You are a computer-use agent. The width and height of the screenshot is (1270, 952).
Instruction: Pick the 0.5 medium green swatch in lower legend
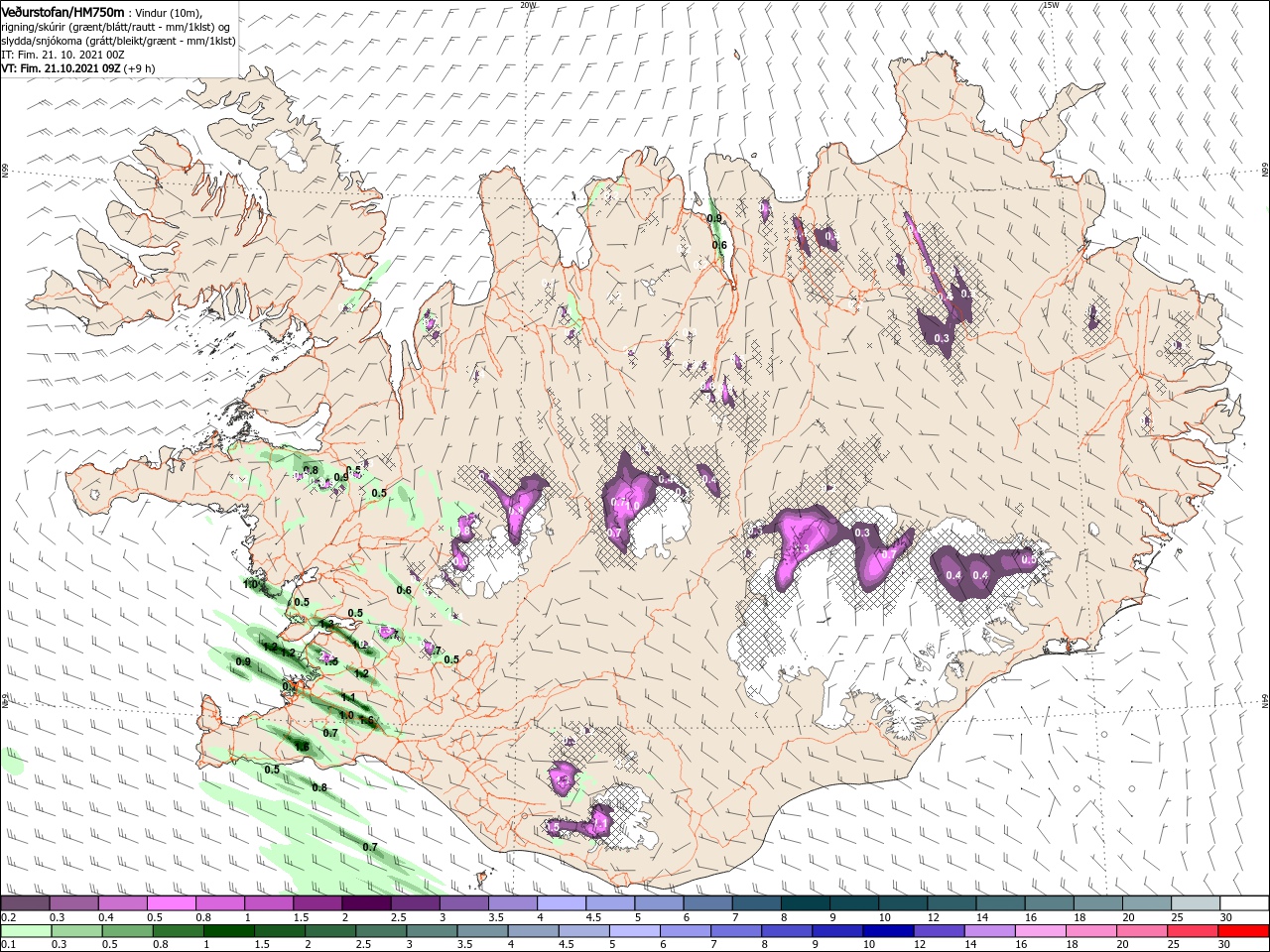coord(127,931)
